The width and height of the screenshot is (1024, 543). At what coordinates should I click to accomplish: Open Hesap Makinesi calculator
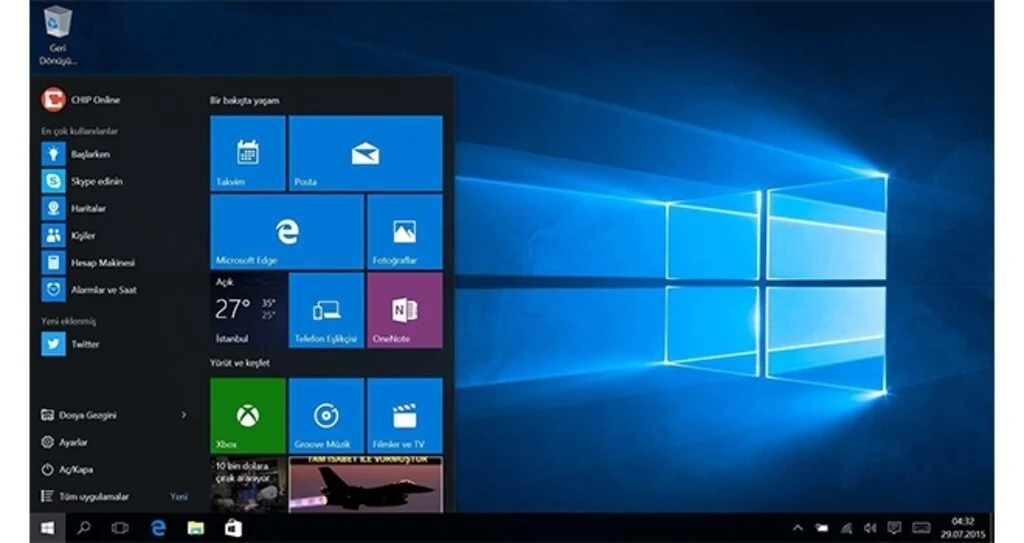coord(88,263)
